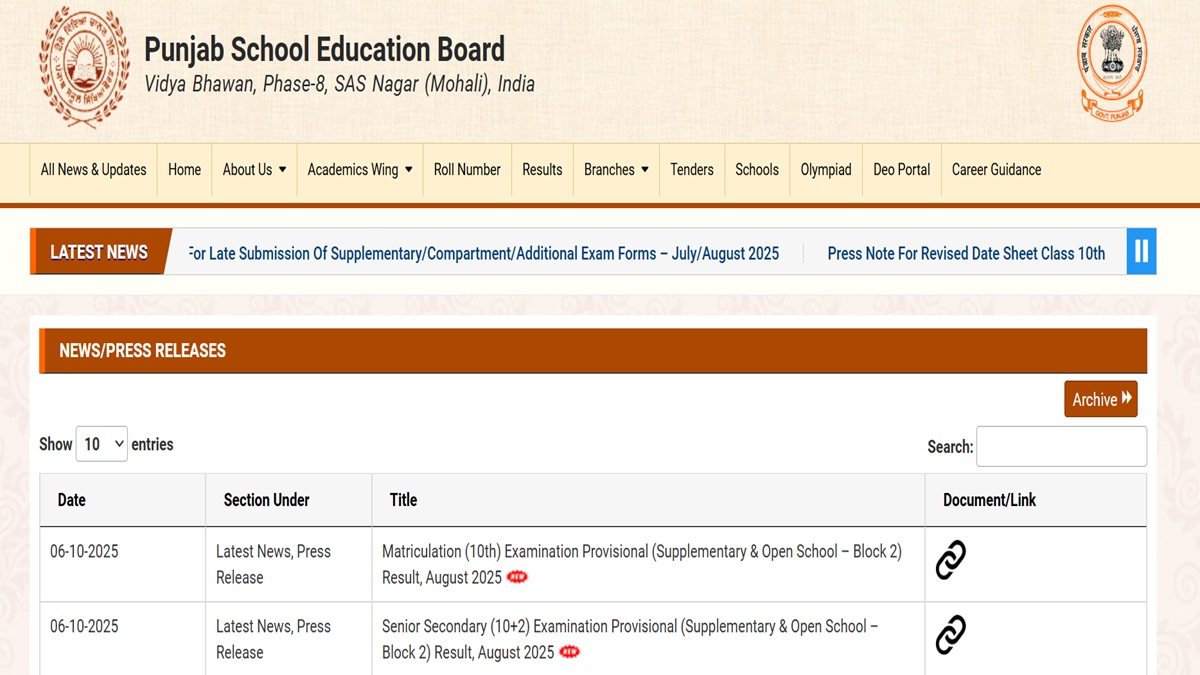The height and width of the screenshot is (675, 1200).
Task: Open Matriculation 10th result document link icon
Action: 950,561
